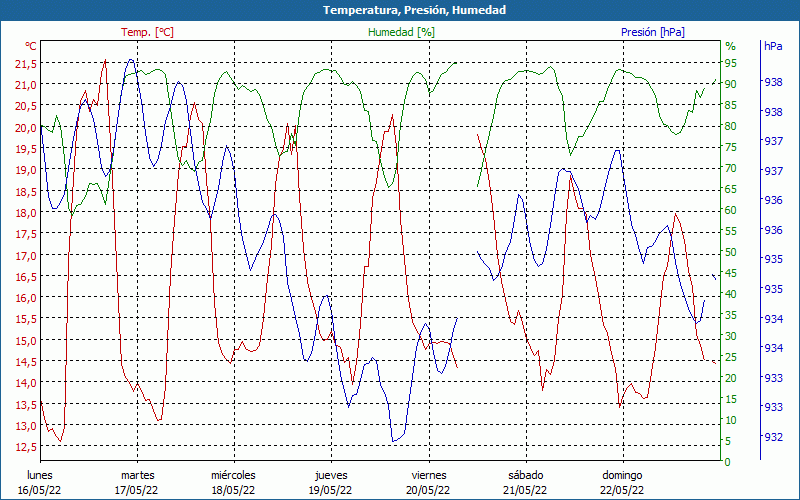Click the green '50' humidity axis tick

coord(731,252)
